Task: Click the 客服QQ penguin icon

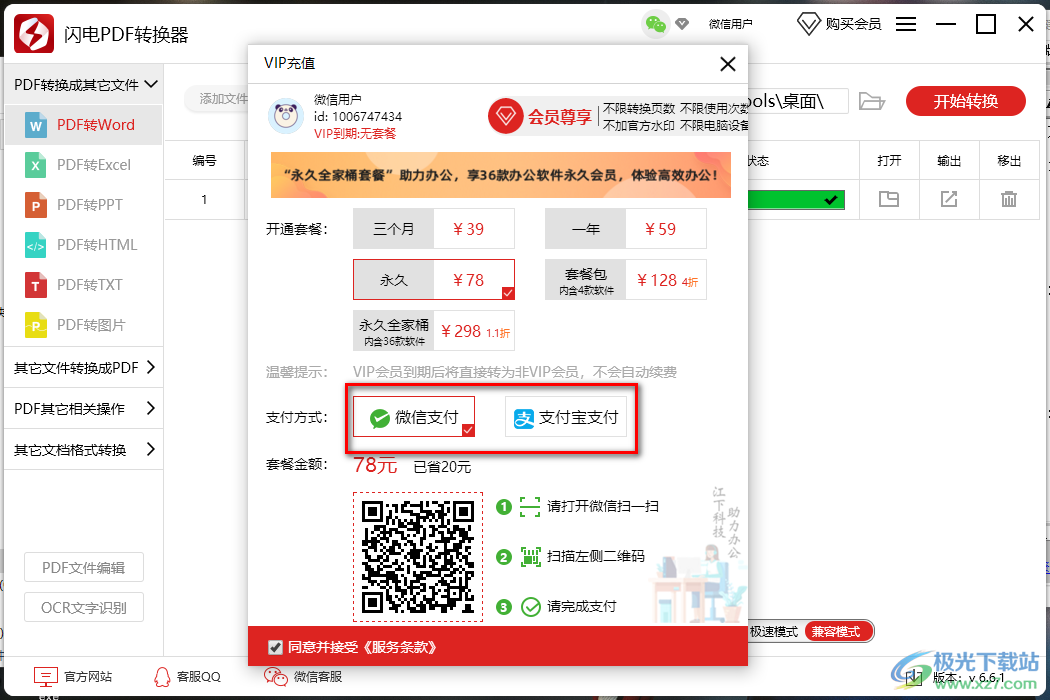Action: [162, 677]
